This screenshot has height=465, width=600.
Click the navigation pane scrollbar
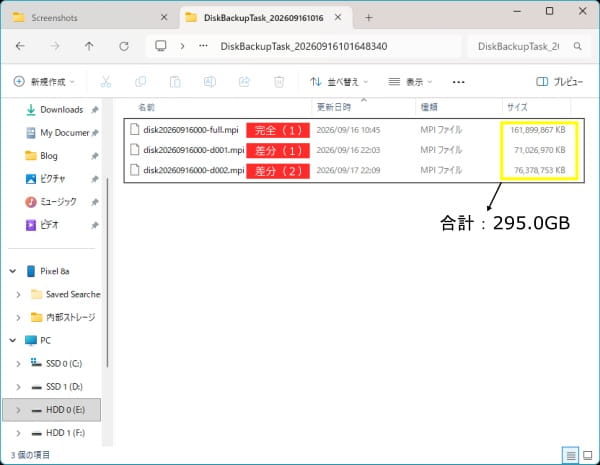107,272
